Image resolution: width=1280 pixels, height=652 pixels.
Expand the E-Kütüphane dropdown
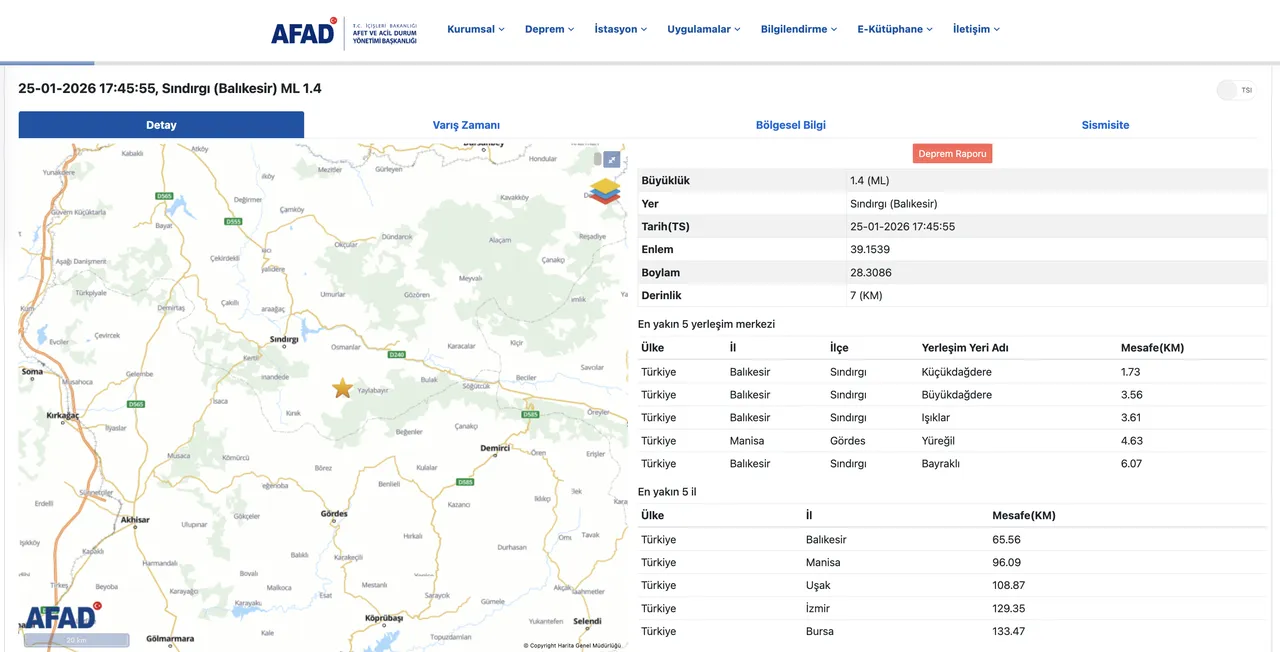[894, 29]
